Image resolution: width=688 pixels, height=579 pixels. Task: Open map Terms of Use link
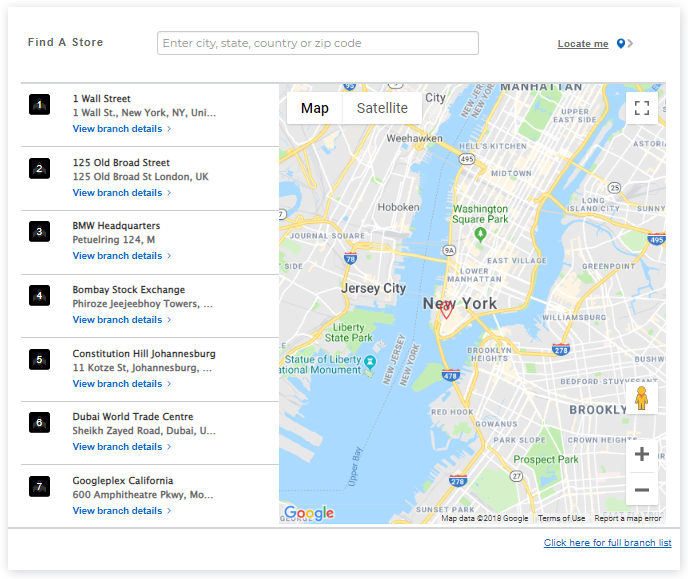point(561,518)
